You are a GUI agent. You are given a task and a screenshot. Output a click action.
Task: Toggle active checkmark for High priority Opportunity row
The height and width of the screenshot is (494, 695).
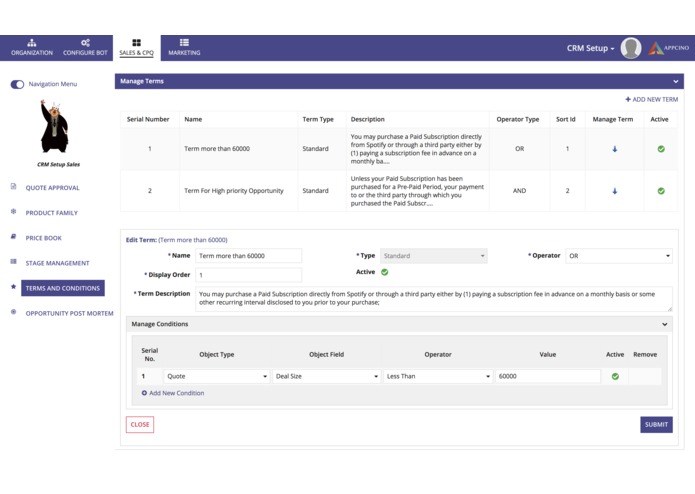pyautogui.click(x=661, y=191)
